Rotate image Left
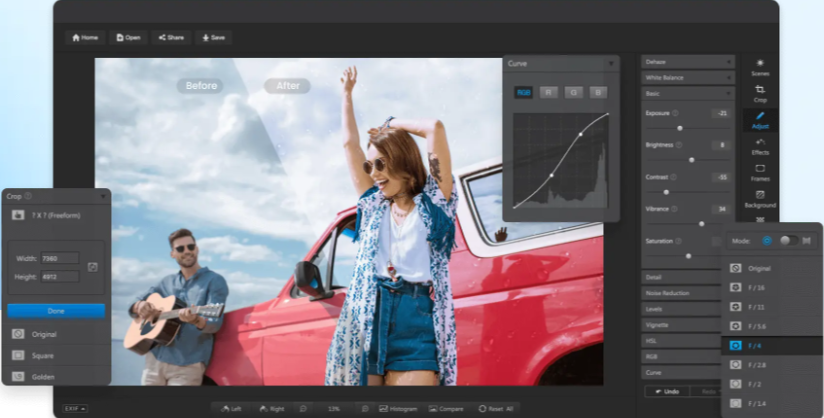This screenshot has width=824, height=418. click(231, 409)
